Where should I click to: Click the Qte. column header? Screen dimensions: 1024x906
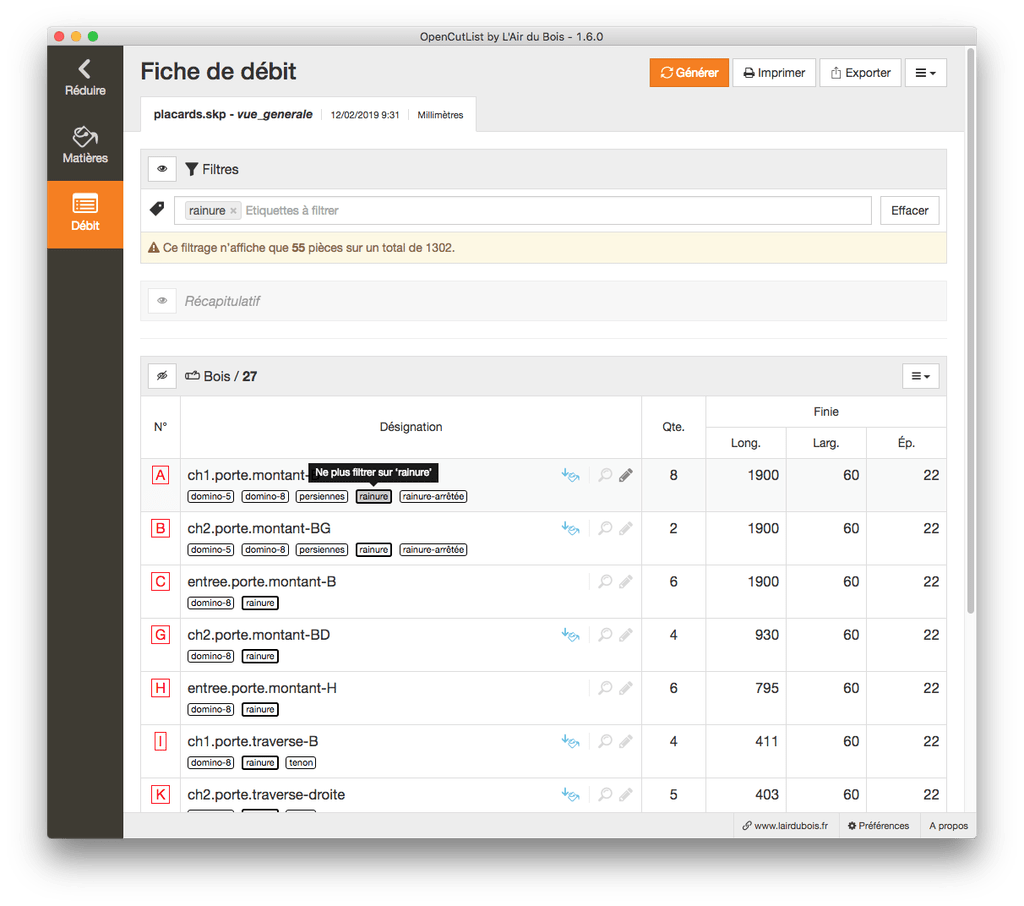(x=673, y=427)
